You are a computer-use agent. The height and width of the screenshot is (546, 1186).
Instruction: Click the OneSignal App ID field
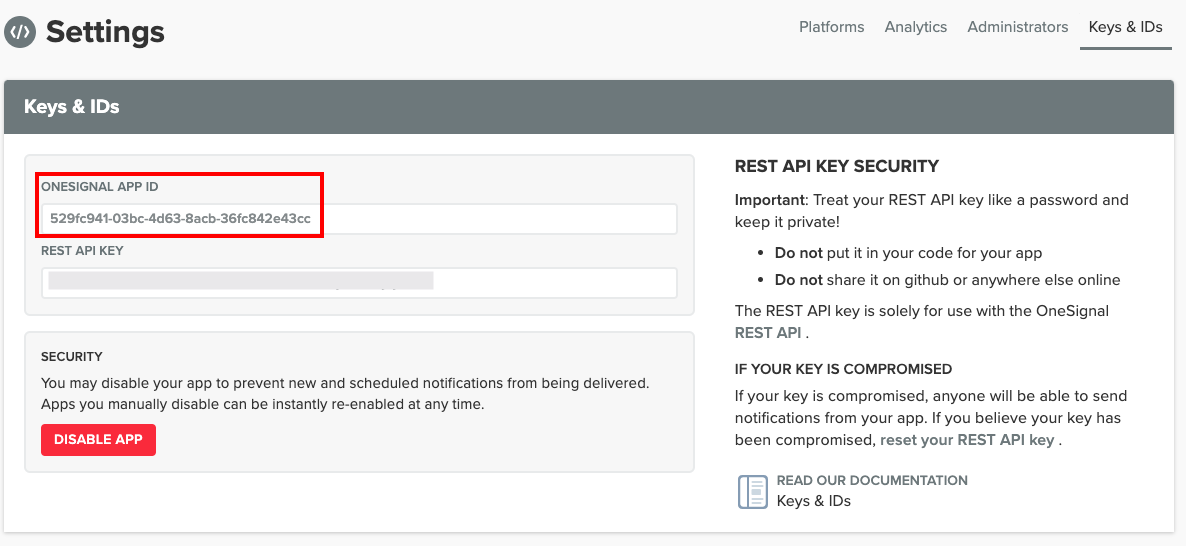(x=359, y=219)
